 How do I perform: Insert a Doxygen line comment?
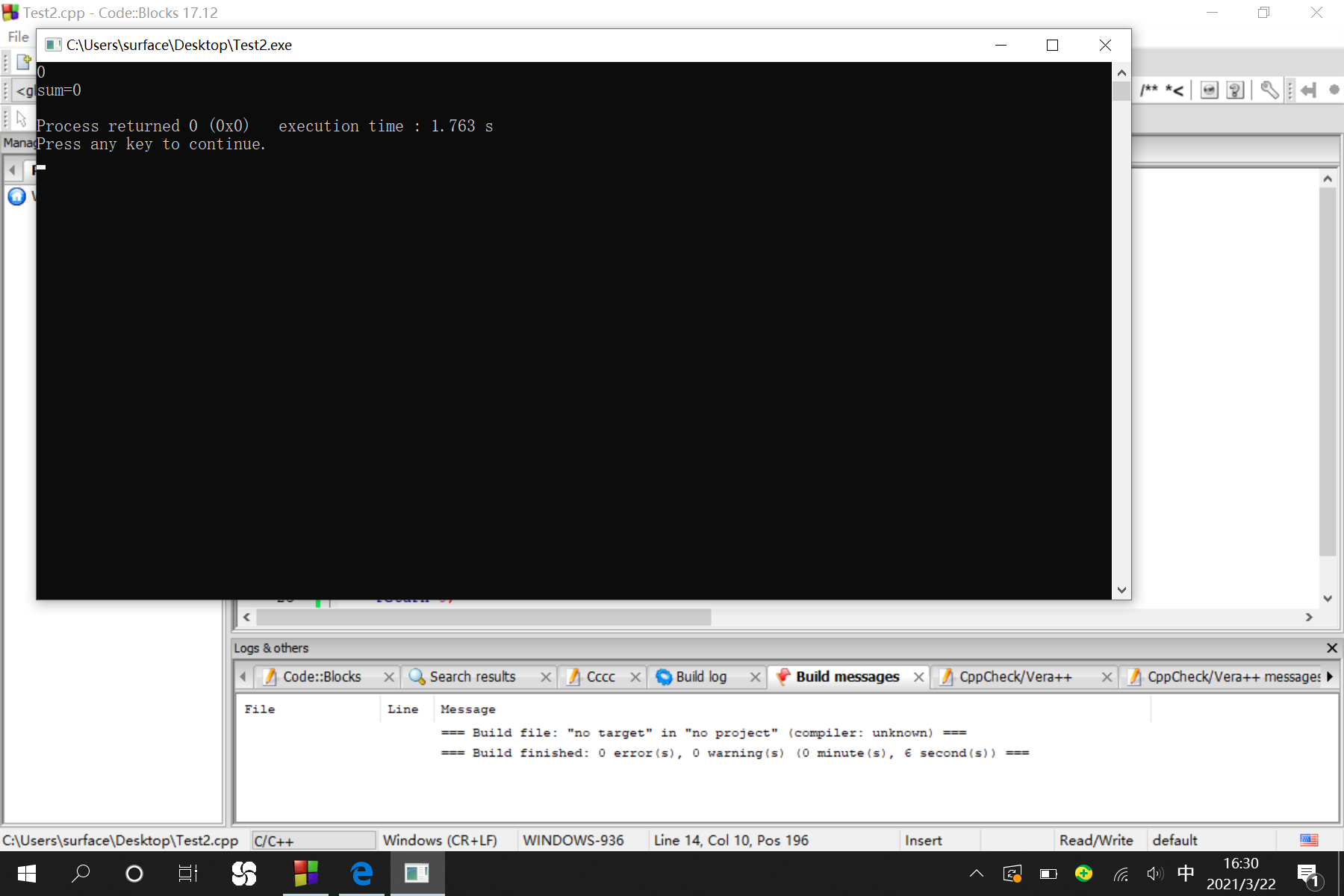[x=1175, y=90]
